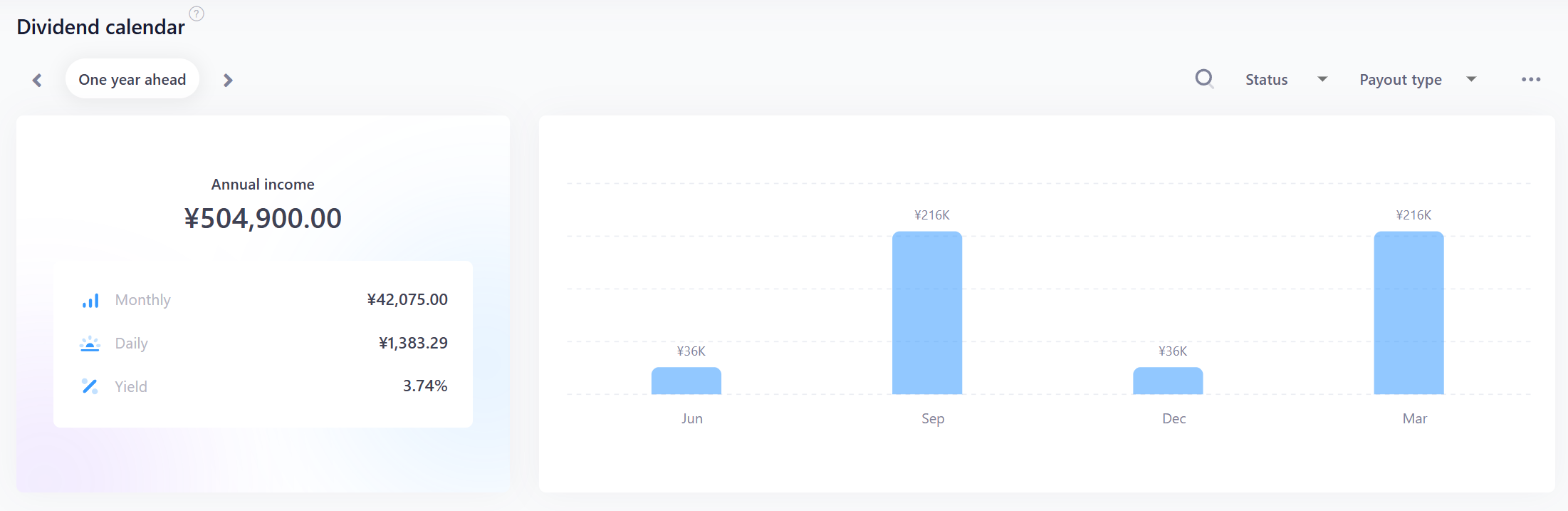This screenshot has height=511, width=1568.
Task: Open search with magnifier icon
Action: coord(1204,78)
